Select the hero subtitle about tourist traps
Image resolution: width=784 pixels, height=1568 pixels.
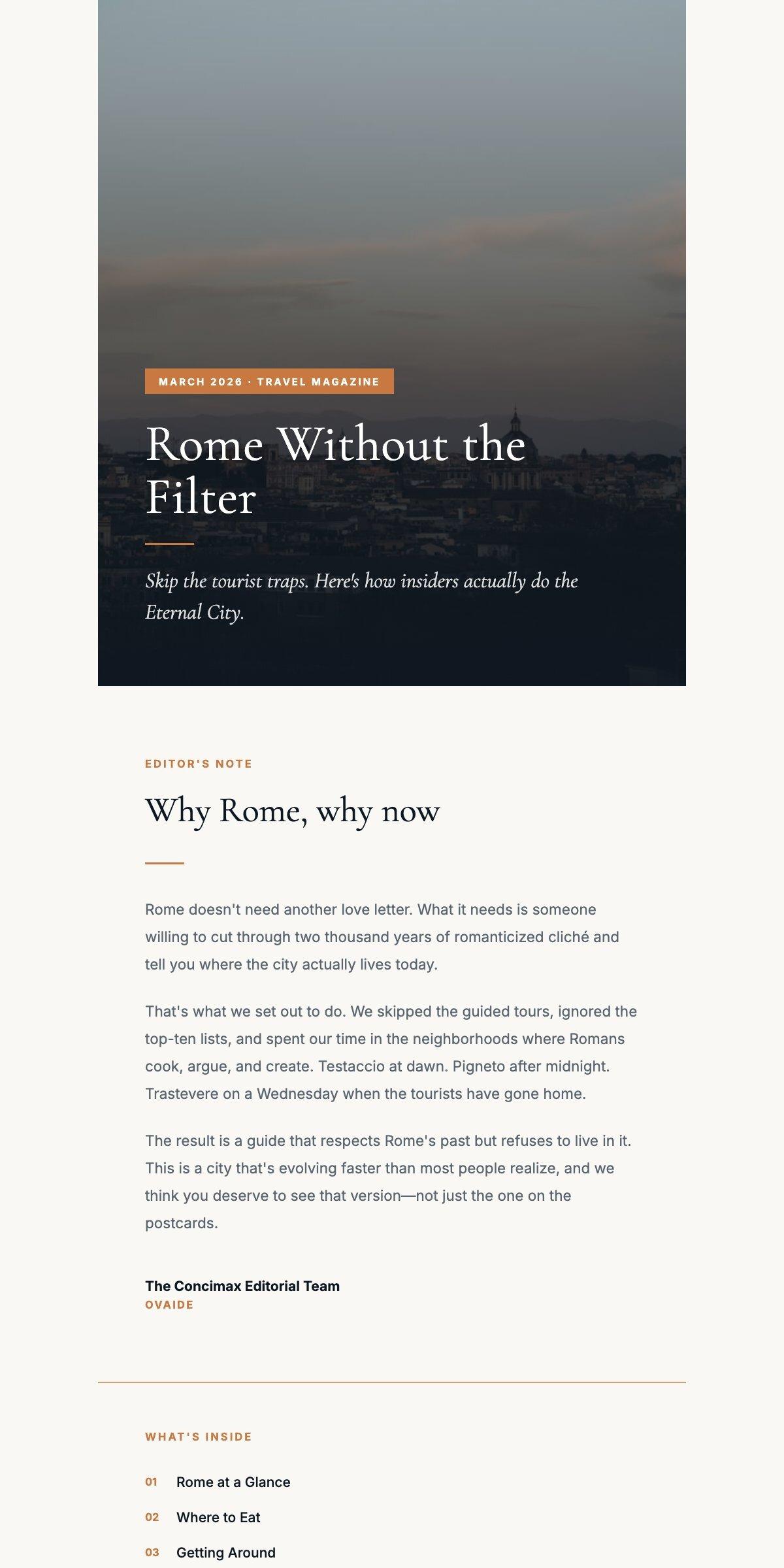tap(361, 596)
